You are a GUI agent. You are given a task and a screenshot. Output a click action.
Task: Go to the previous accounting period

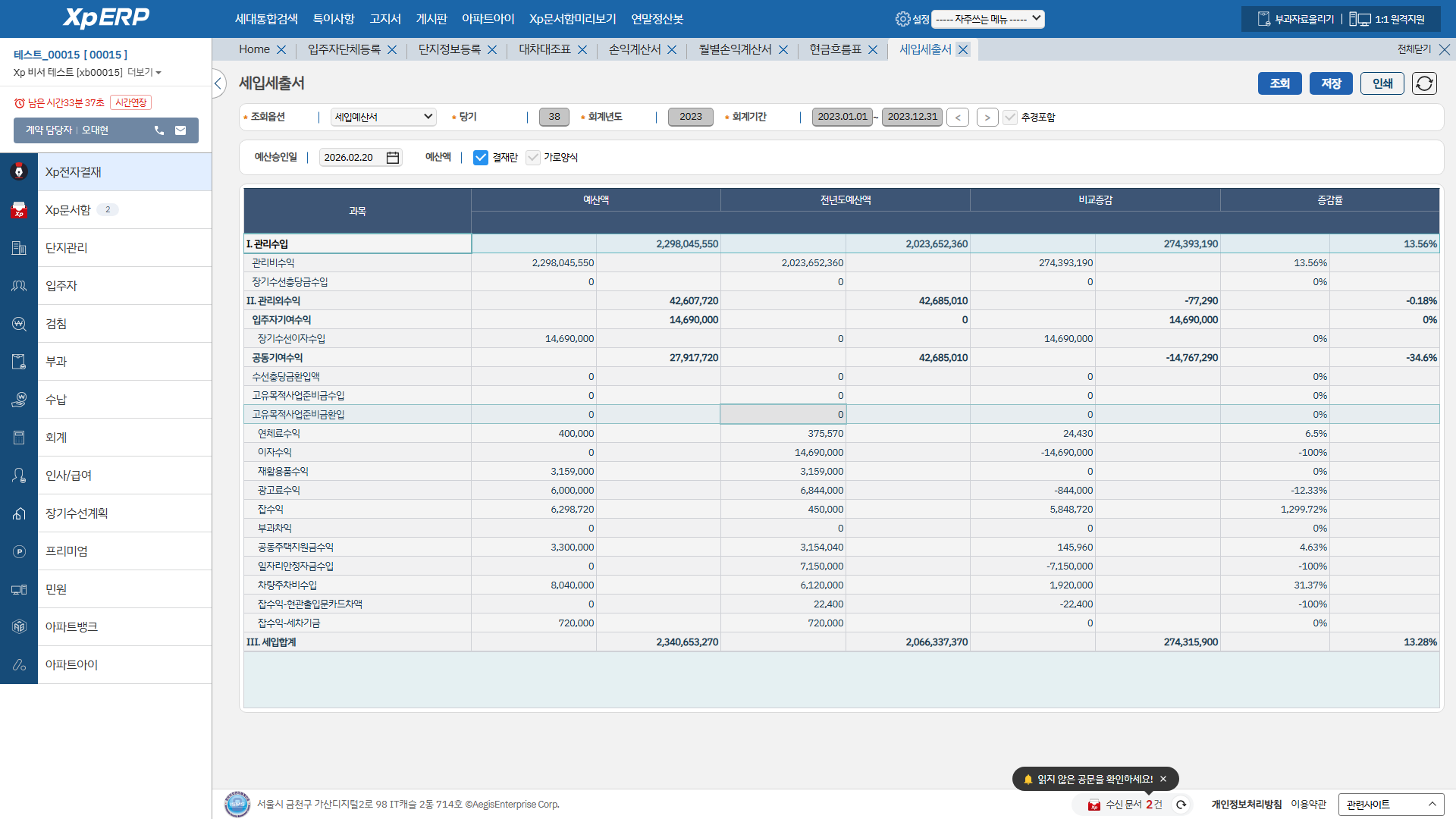(958, 118)
